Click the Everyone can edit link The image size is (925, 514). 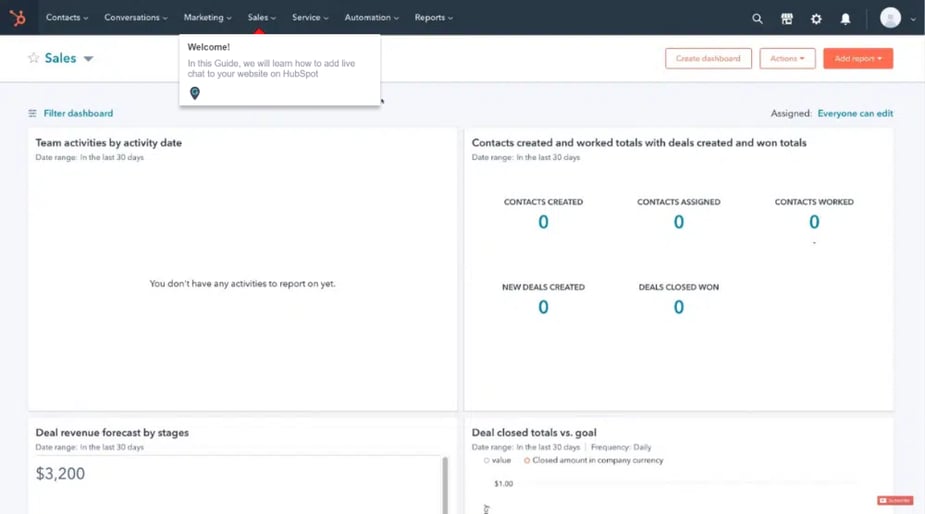tap(855, 114)
